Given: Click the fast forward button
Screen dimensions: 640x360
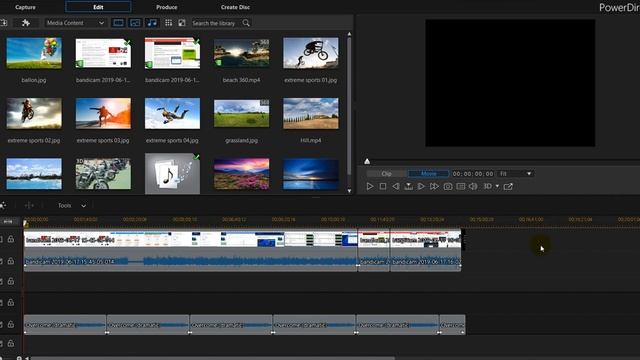Looking at the screenshot, I should (x=434, y=186).
